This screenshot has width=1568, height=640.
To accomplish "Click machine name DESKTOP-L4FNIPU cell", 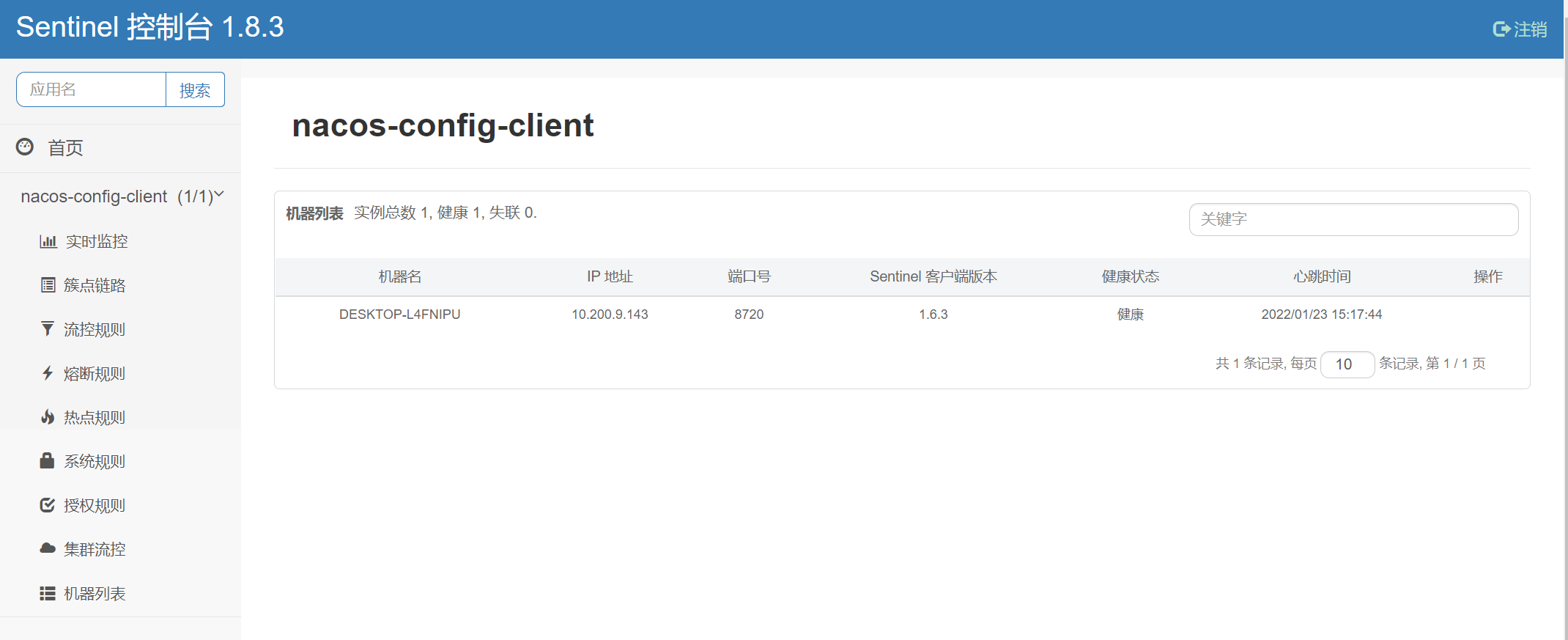I will 400,315.
